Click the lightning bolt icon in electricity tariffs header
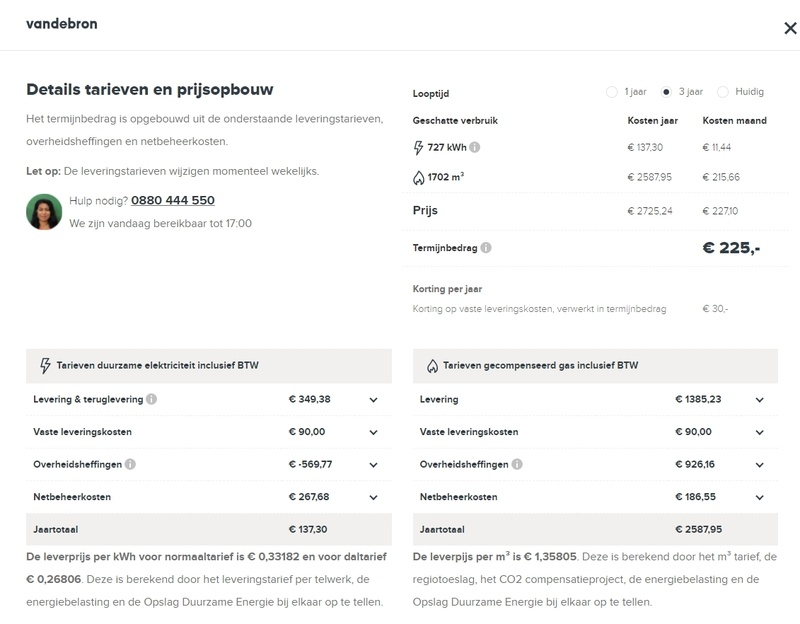 (44, 366)
